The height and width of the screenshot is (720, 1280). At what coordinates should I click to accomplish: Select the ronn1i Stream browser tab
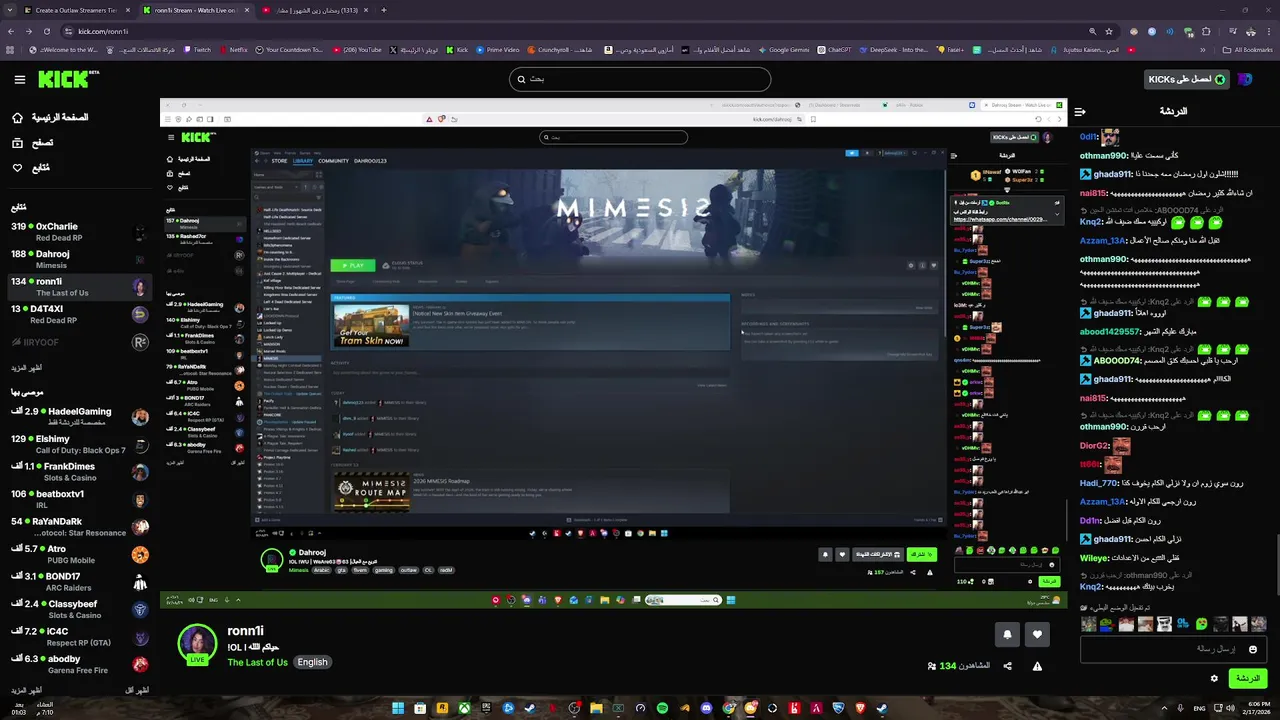194,10
